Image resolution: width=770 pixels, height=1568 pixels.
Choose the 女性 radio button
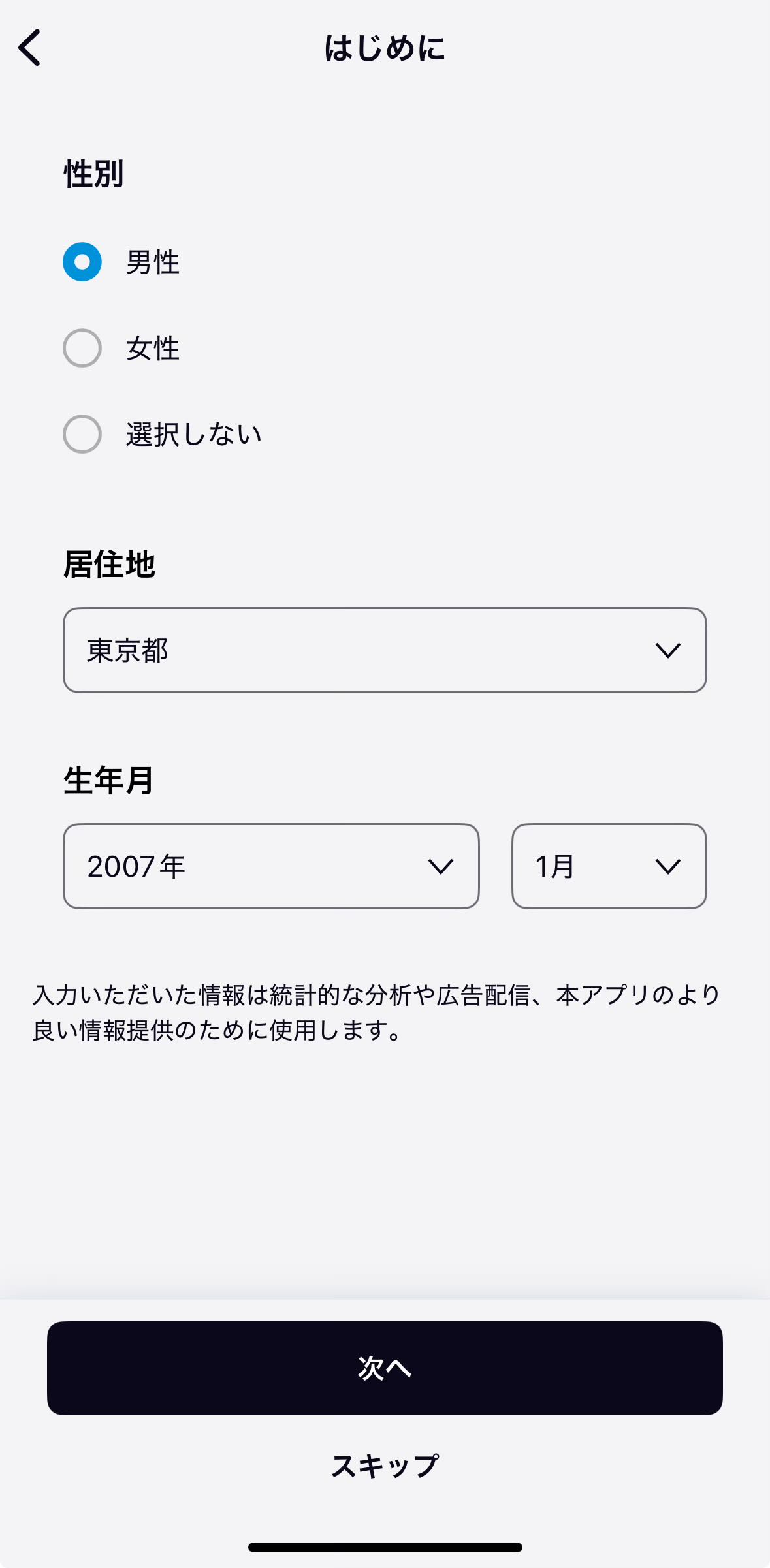[82, 348]
